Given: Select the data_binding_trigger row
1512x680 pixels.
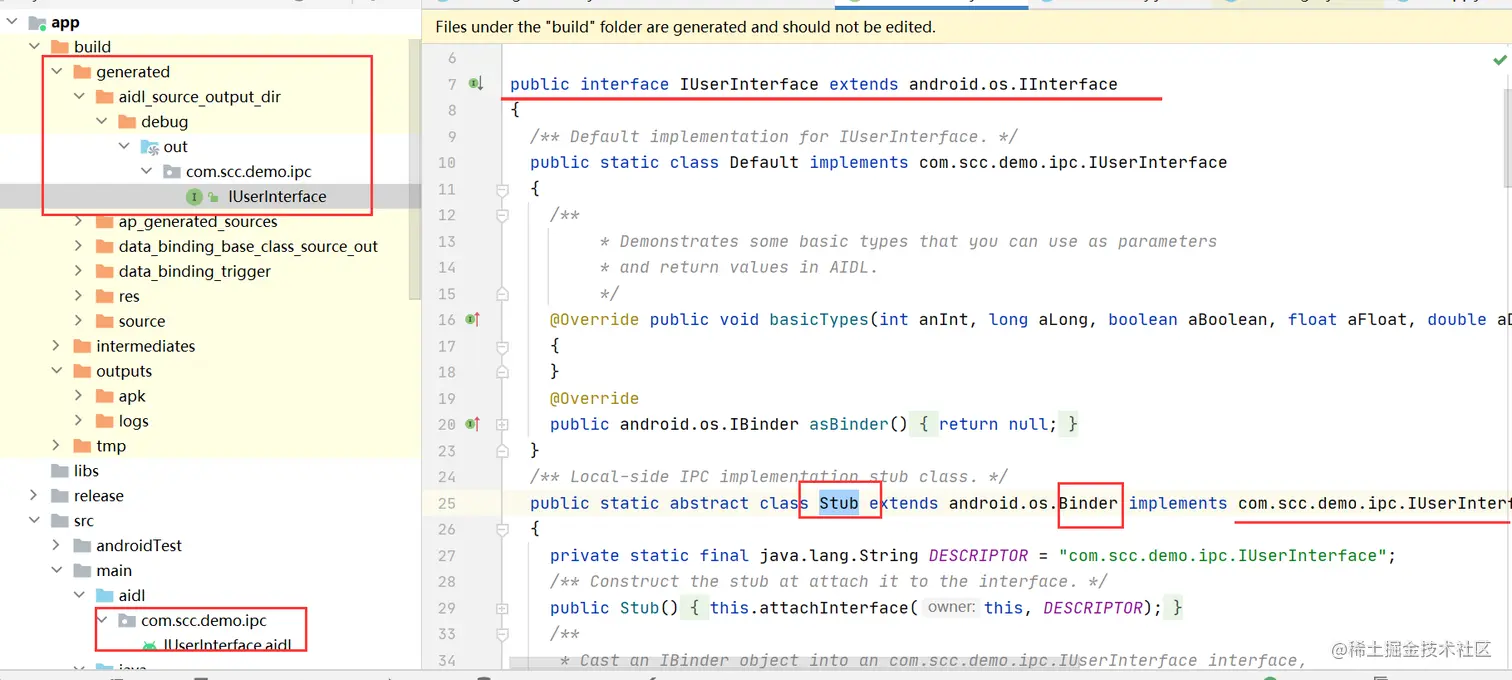Looking at the screenshot, I should pos(210,272).
